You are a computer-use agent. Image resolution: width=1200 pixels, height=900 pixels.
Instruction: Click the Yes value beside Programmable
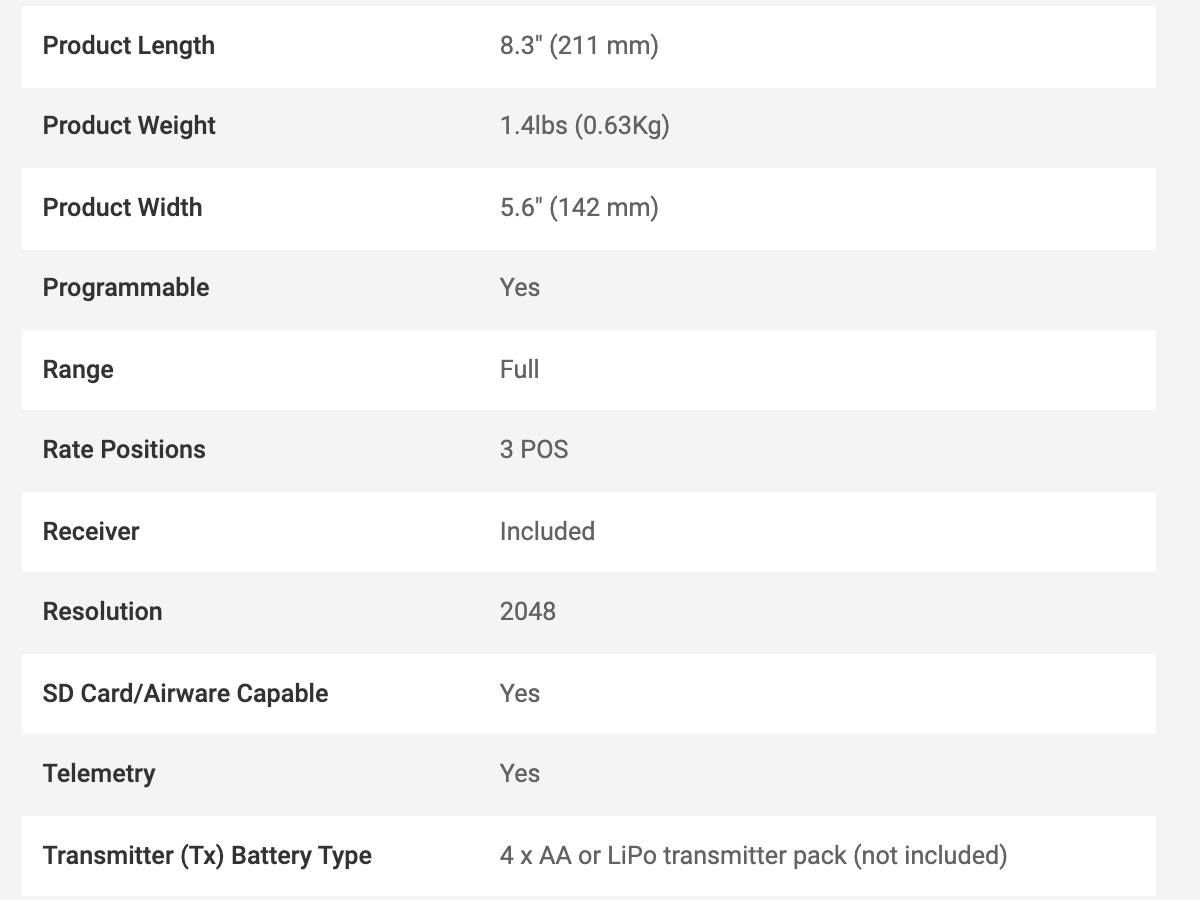(519, 288)
